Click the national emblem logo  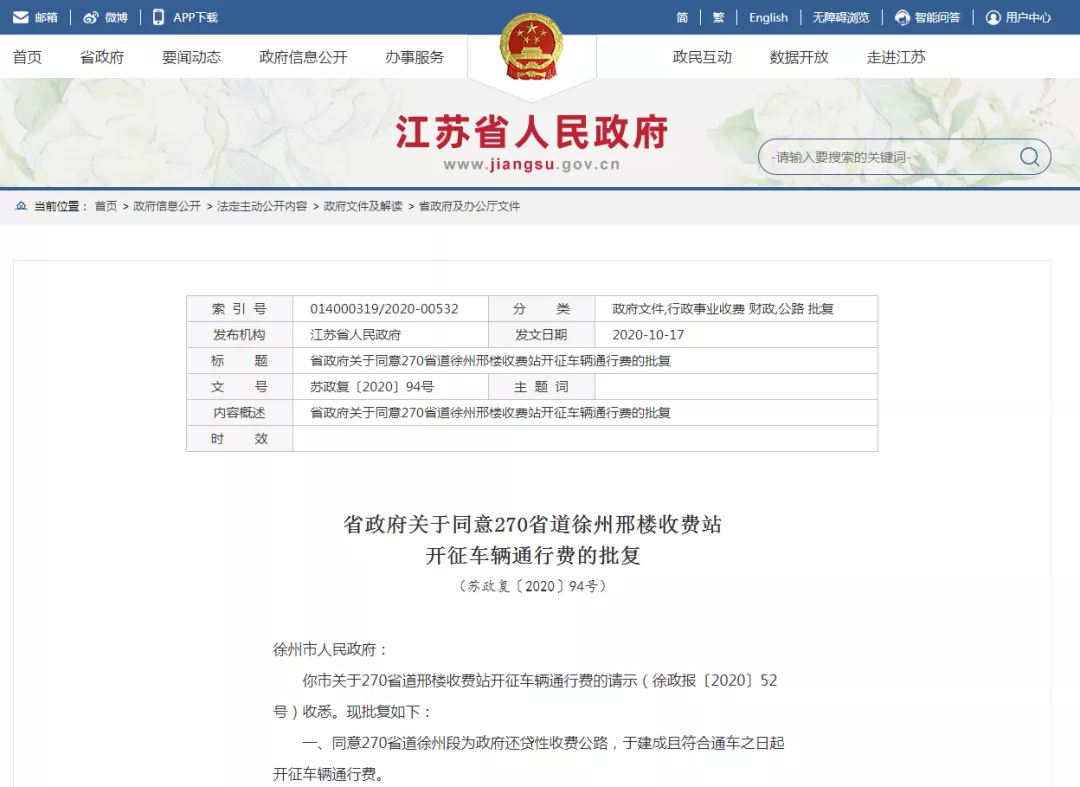click(x=531, y=47)
